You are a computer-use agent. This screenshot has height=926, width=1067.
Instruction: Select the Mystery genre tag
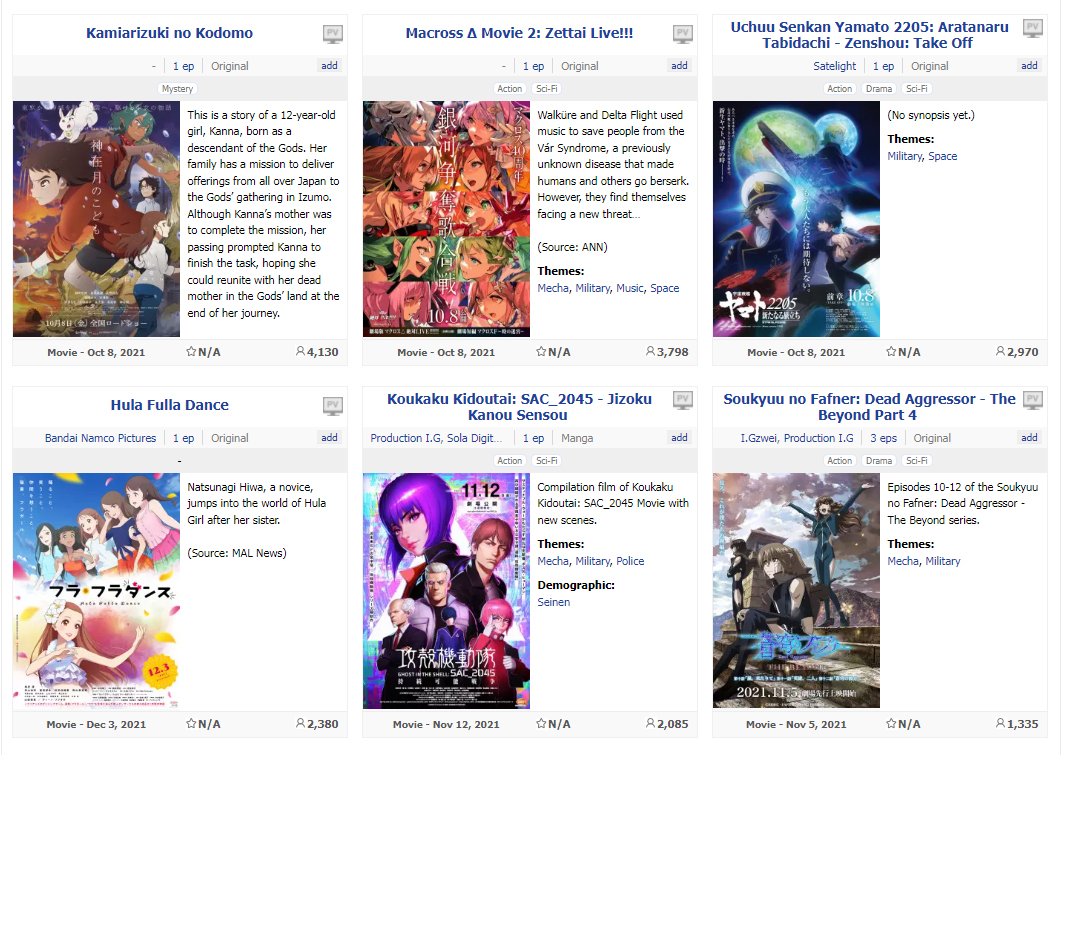tap(178, 88)
